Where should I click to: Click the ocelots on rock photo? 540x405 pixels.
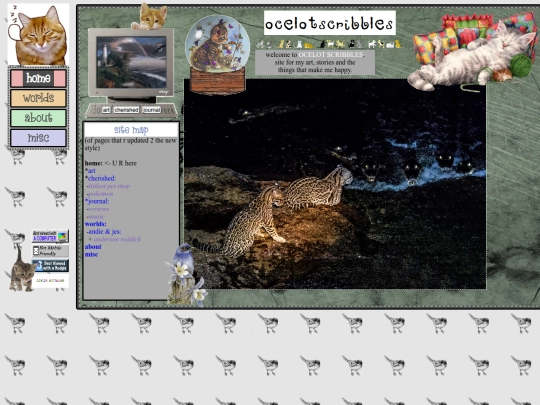click(x=335, y=184)
